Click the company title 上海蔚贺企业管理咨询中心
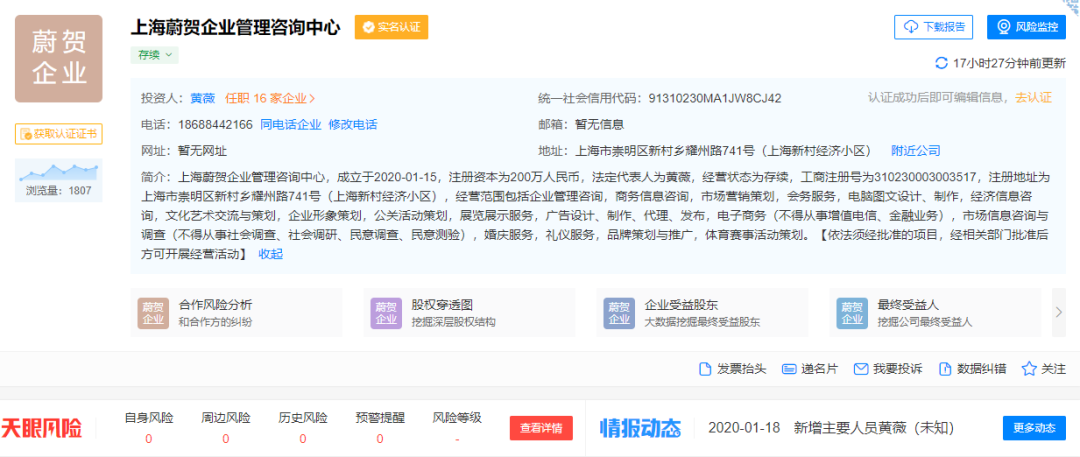Viewport: 1080px width, 457px height. coord(236,28)
